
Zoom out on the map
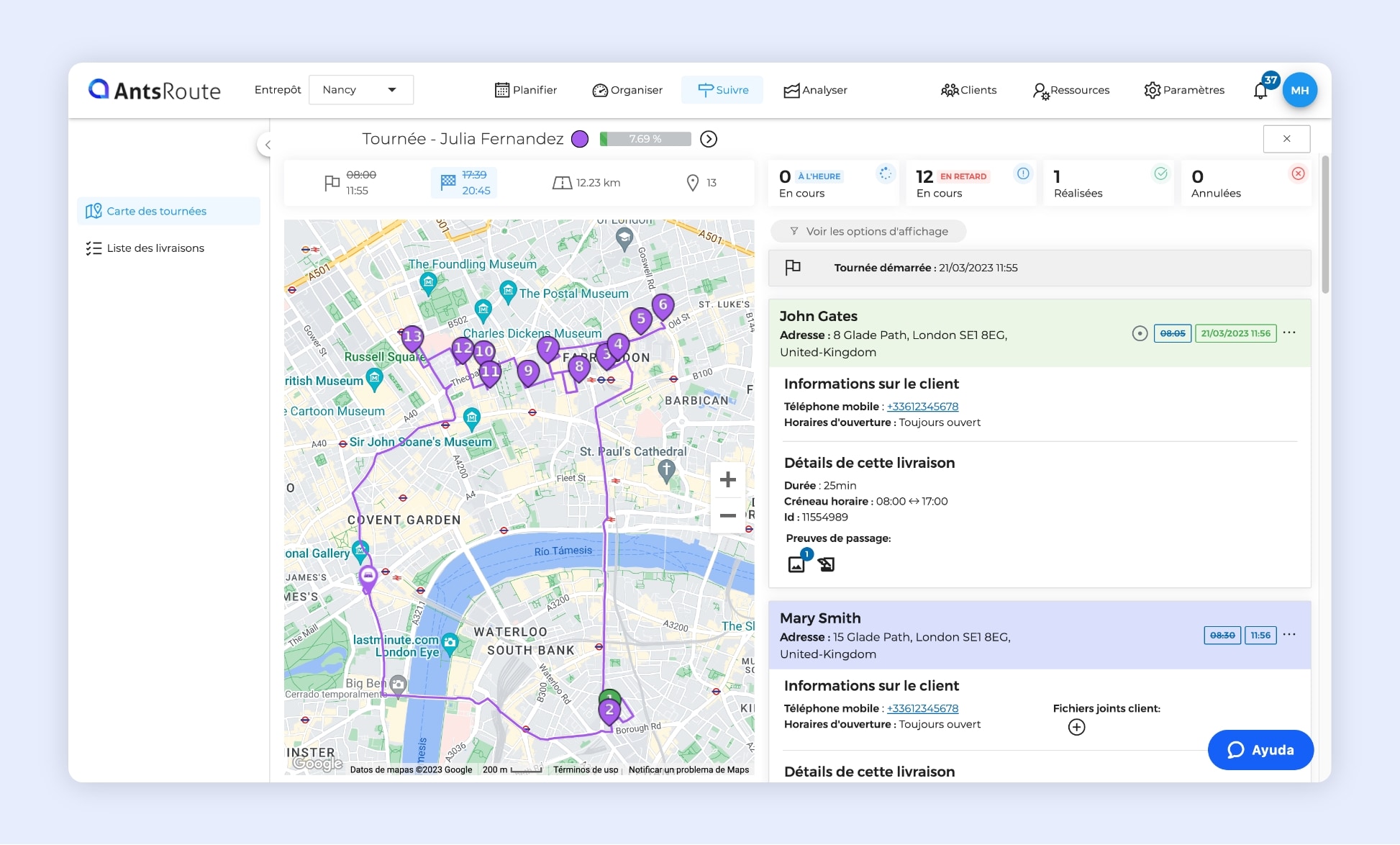tap(728, 515)
